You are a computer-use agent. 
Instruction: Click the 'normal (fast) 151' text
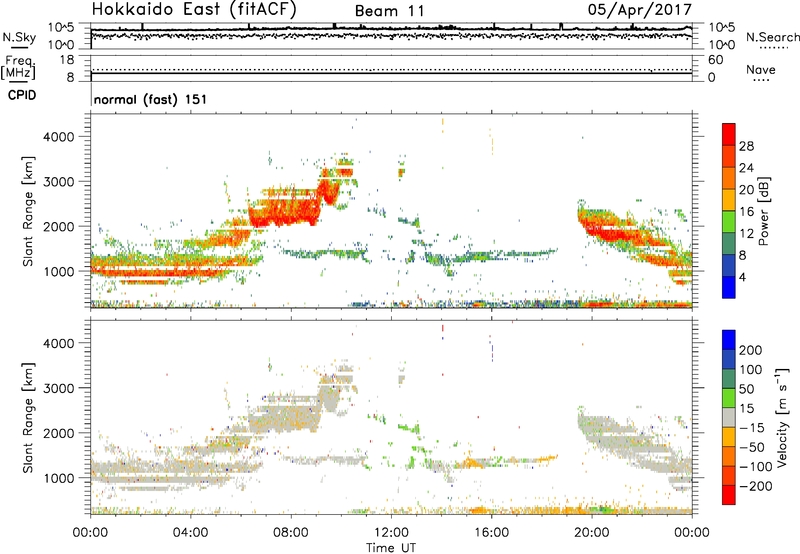(151, 99)
